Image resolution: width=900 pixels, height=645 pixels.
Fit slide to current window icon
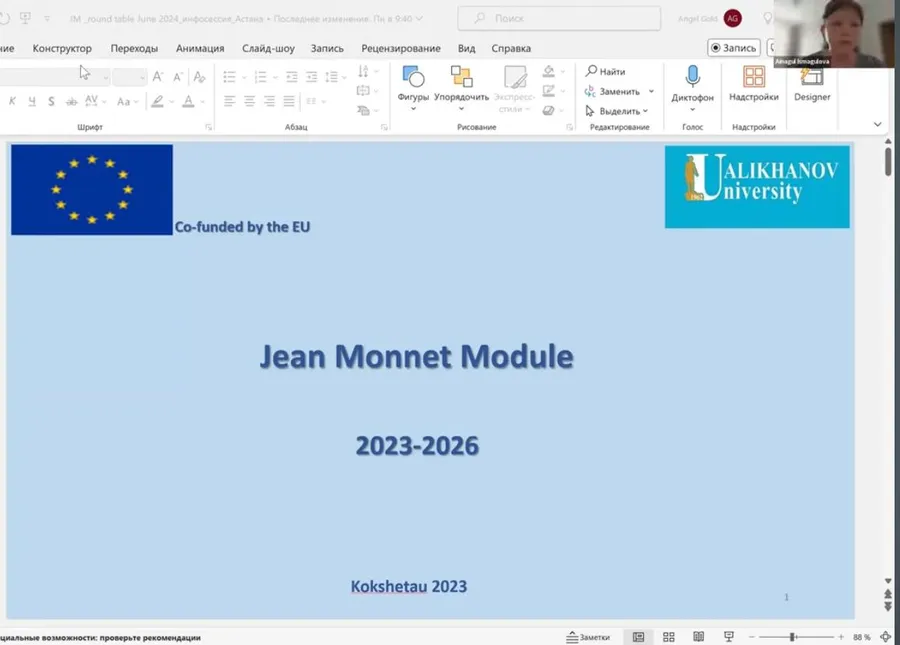tap(885, 637)
